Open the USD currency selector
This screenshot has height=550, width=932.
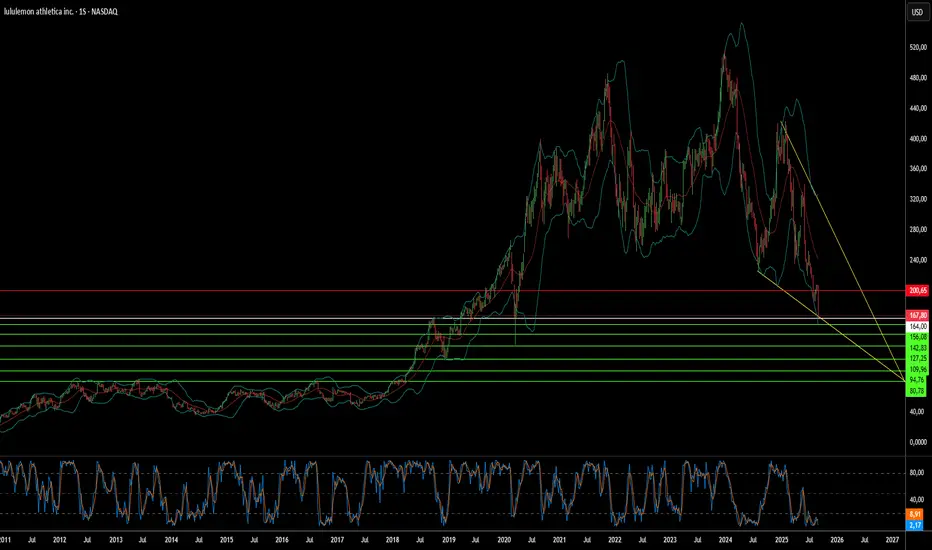pos(917,12)
